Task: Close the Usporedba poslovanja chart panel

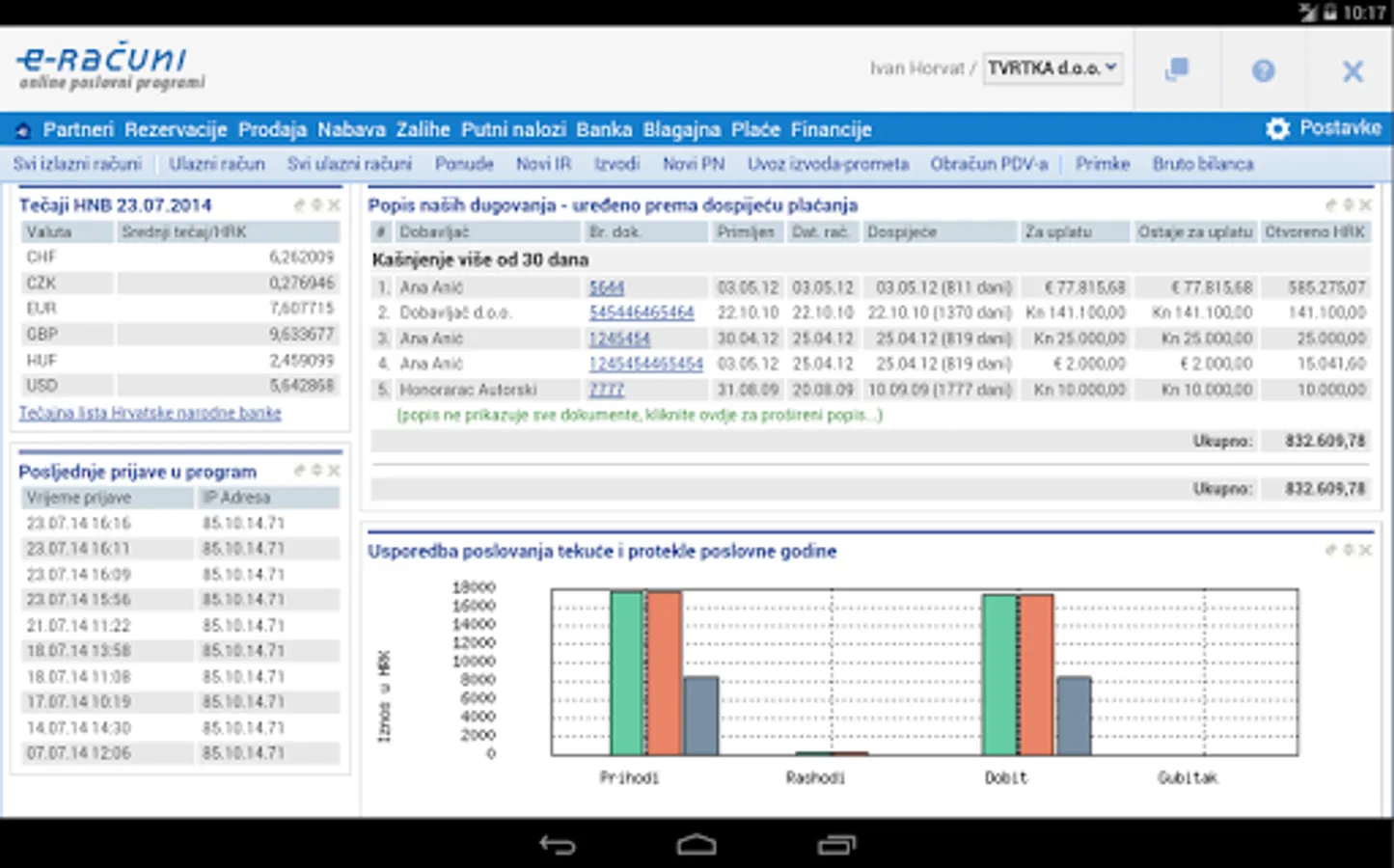Action: pyautogui.click(x=1365, y=551)
